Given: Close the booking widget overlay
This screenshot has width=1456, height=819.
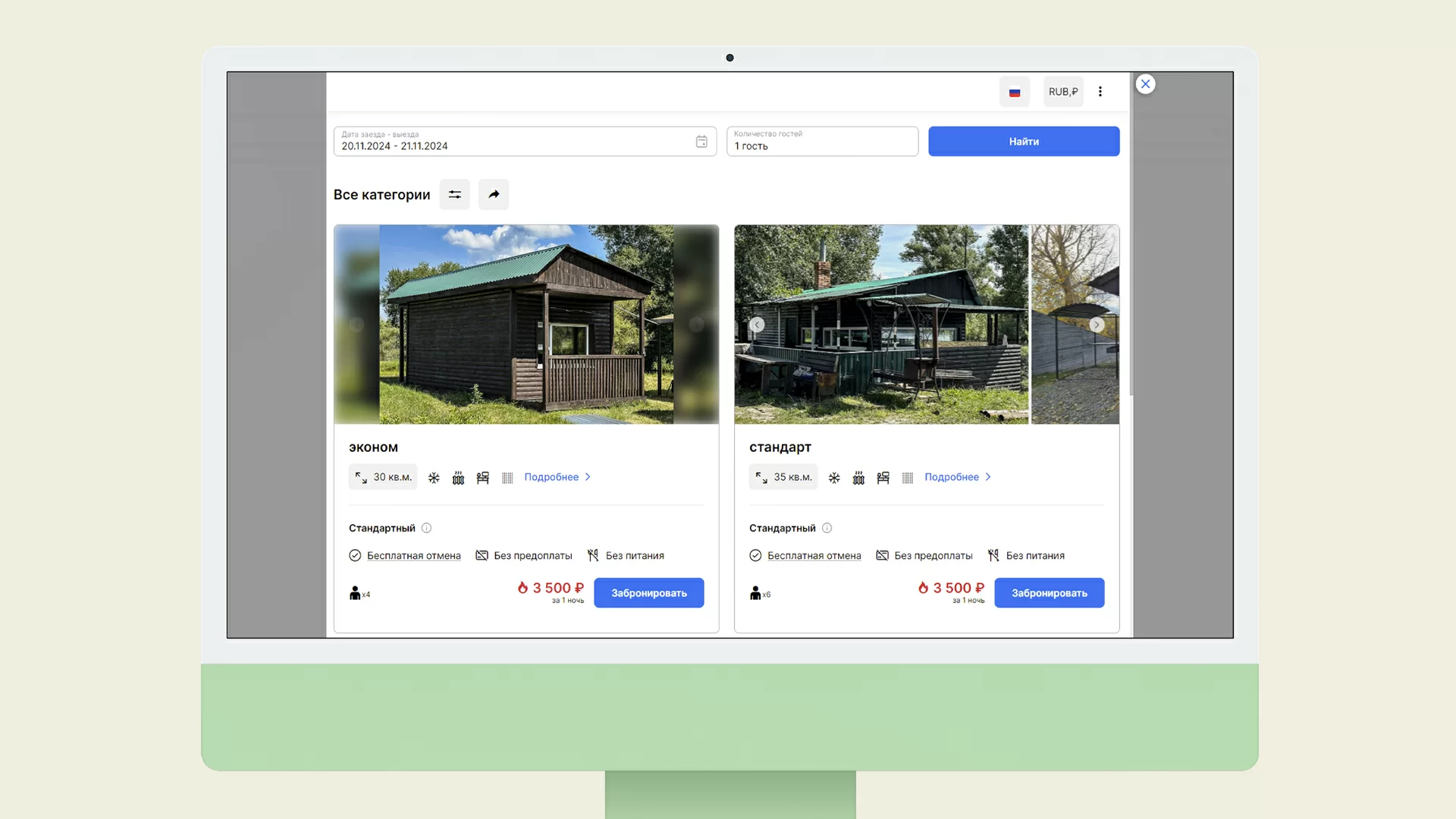Looking at the screenshot, I should (1146, 84).
